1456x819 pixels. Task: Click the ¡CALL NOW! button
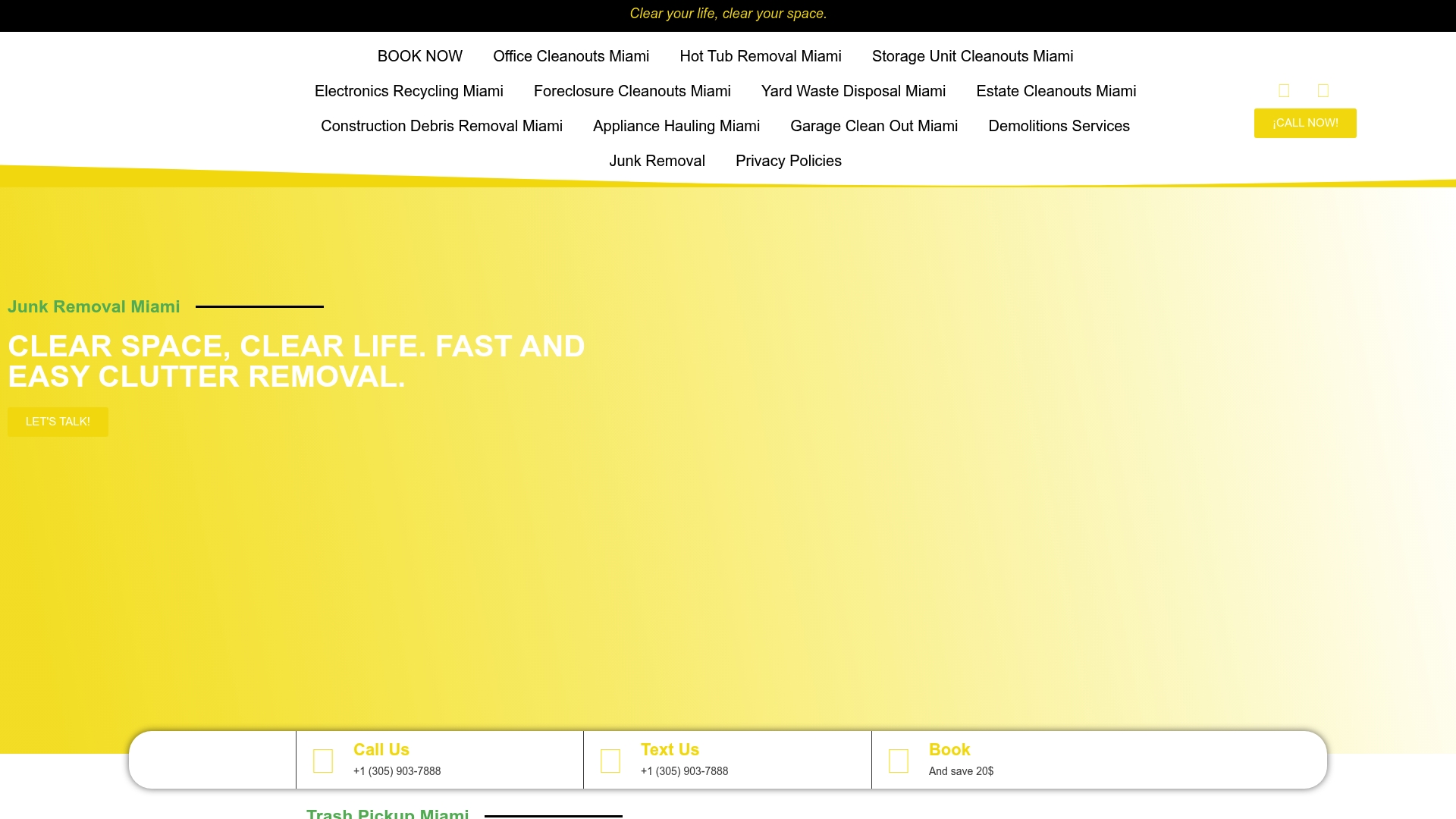[x=1305, y=123]
